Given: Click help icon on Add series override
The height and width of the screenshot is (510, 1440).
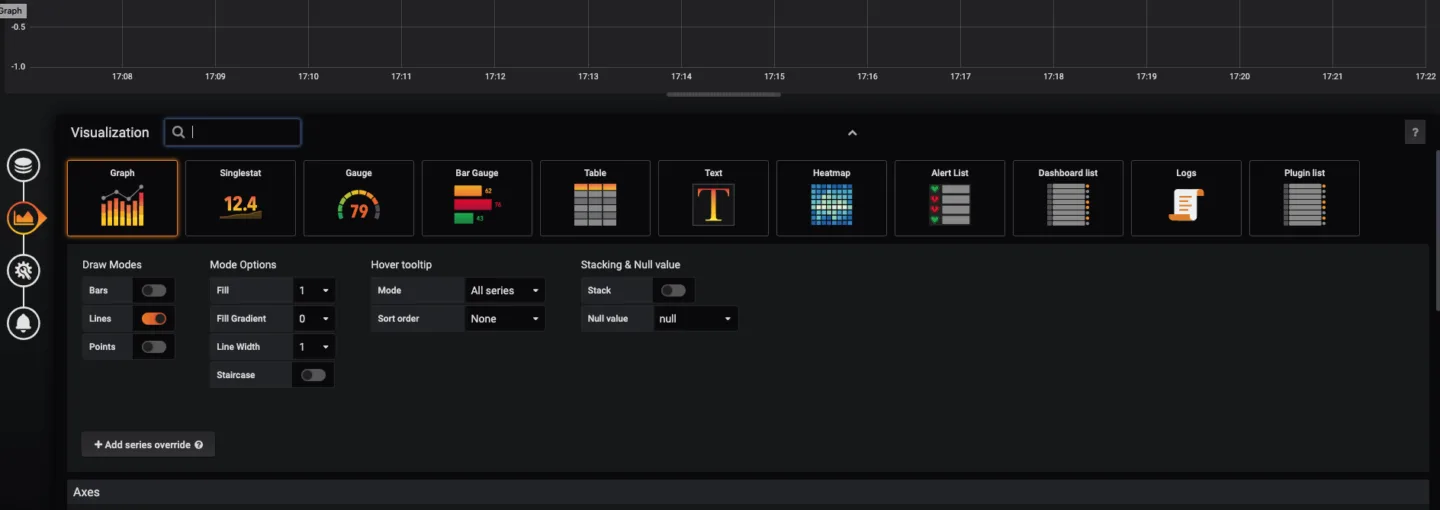Looking at the screenshot, I should 199,445.
